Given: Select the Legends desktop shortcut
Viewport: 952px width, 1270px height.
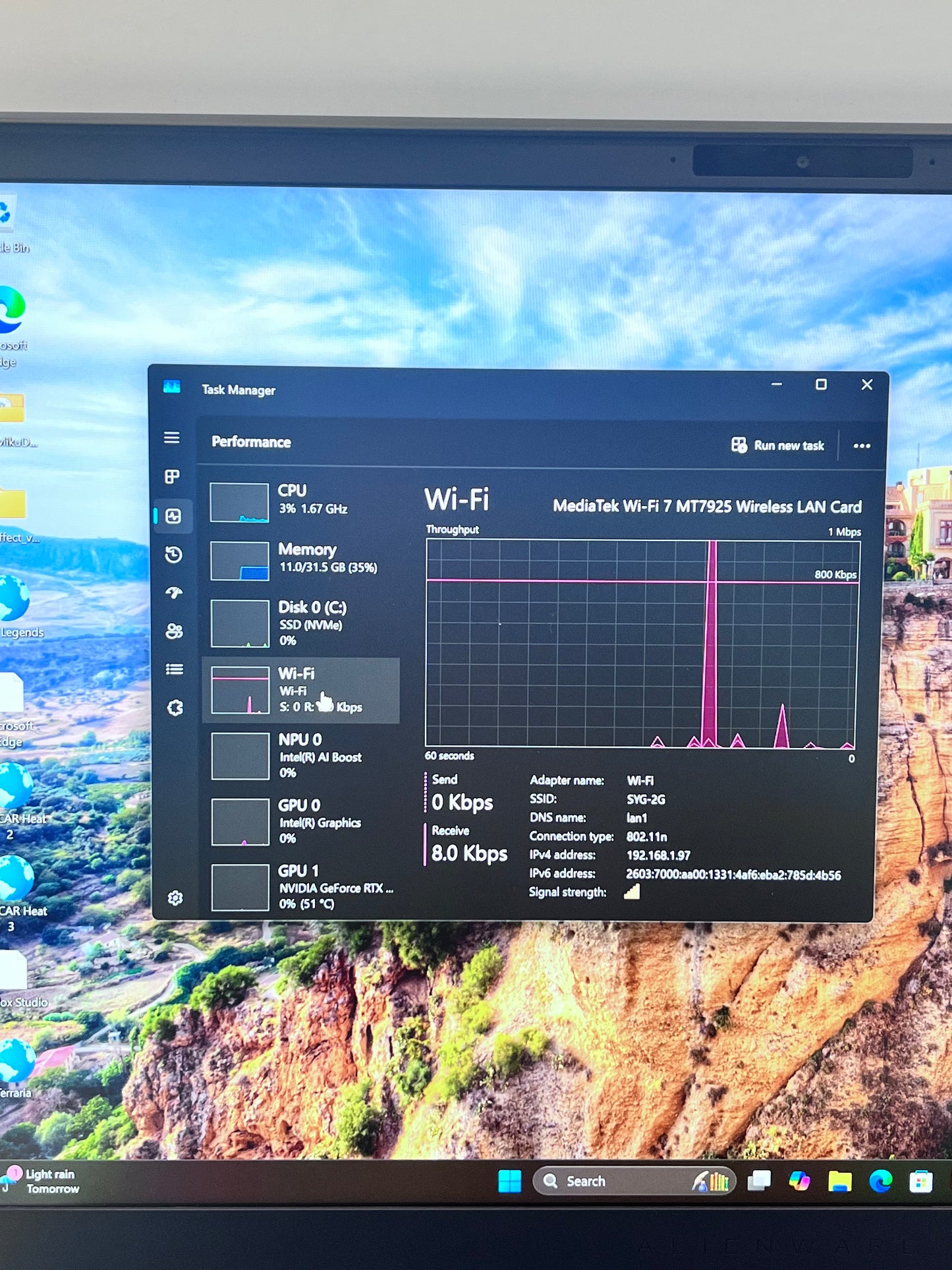Looking at the screenshot, I should tap(20, 607).
